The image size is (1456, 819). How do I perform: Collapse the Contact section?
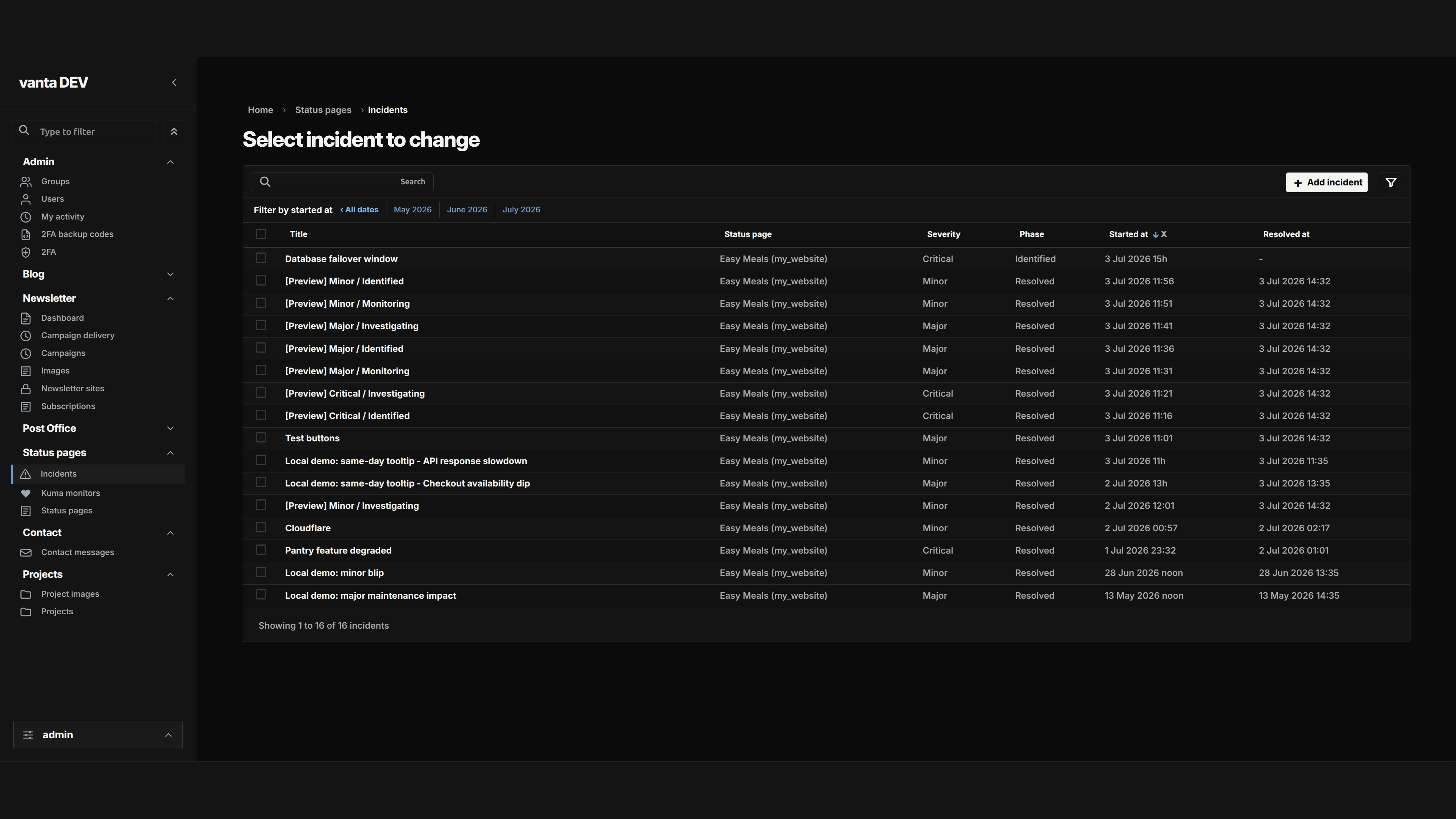170,533
